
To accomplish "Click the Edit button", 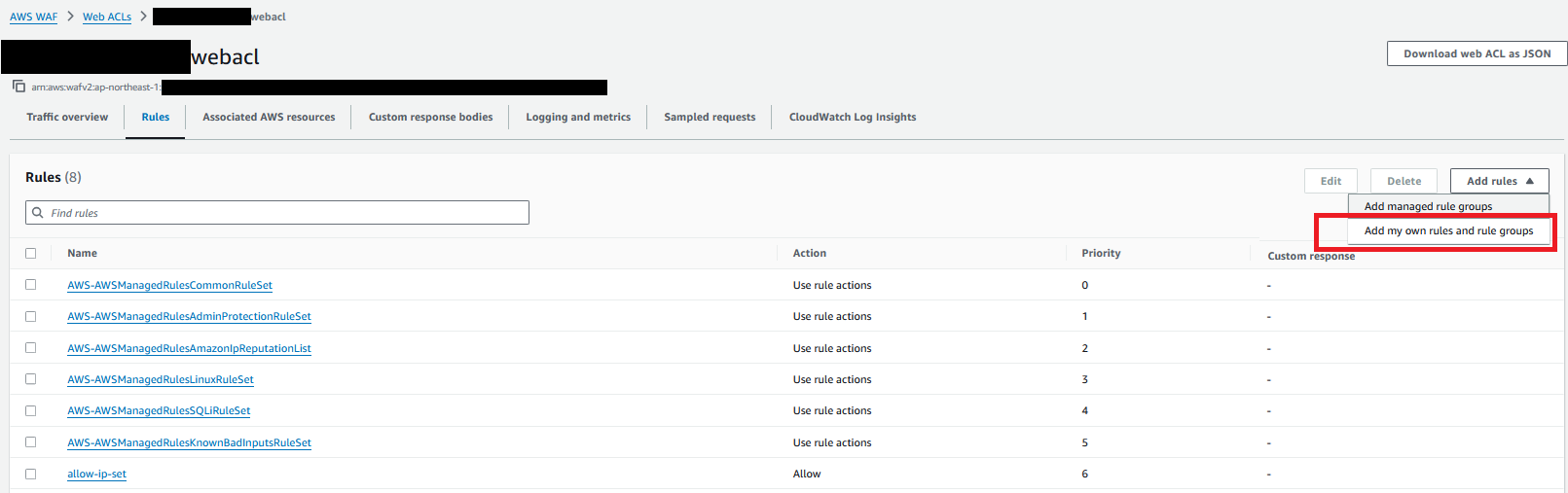I will point(1331,181).
